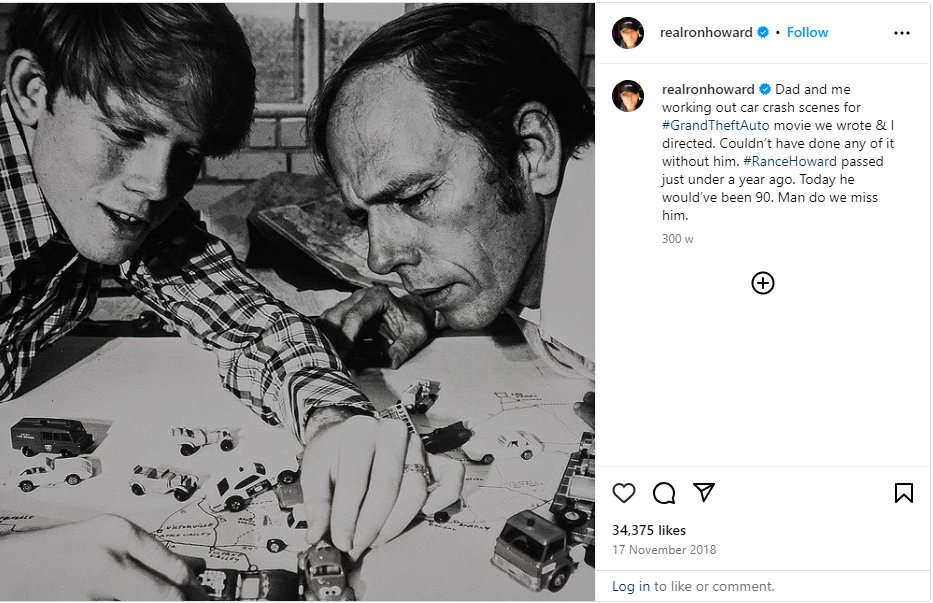Click the Log in link
Image resolution: width=933 pixels, height=603 pixels.
631,586
